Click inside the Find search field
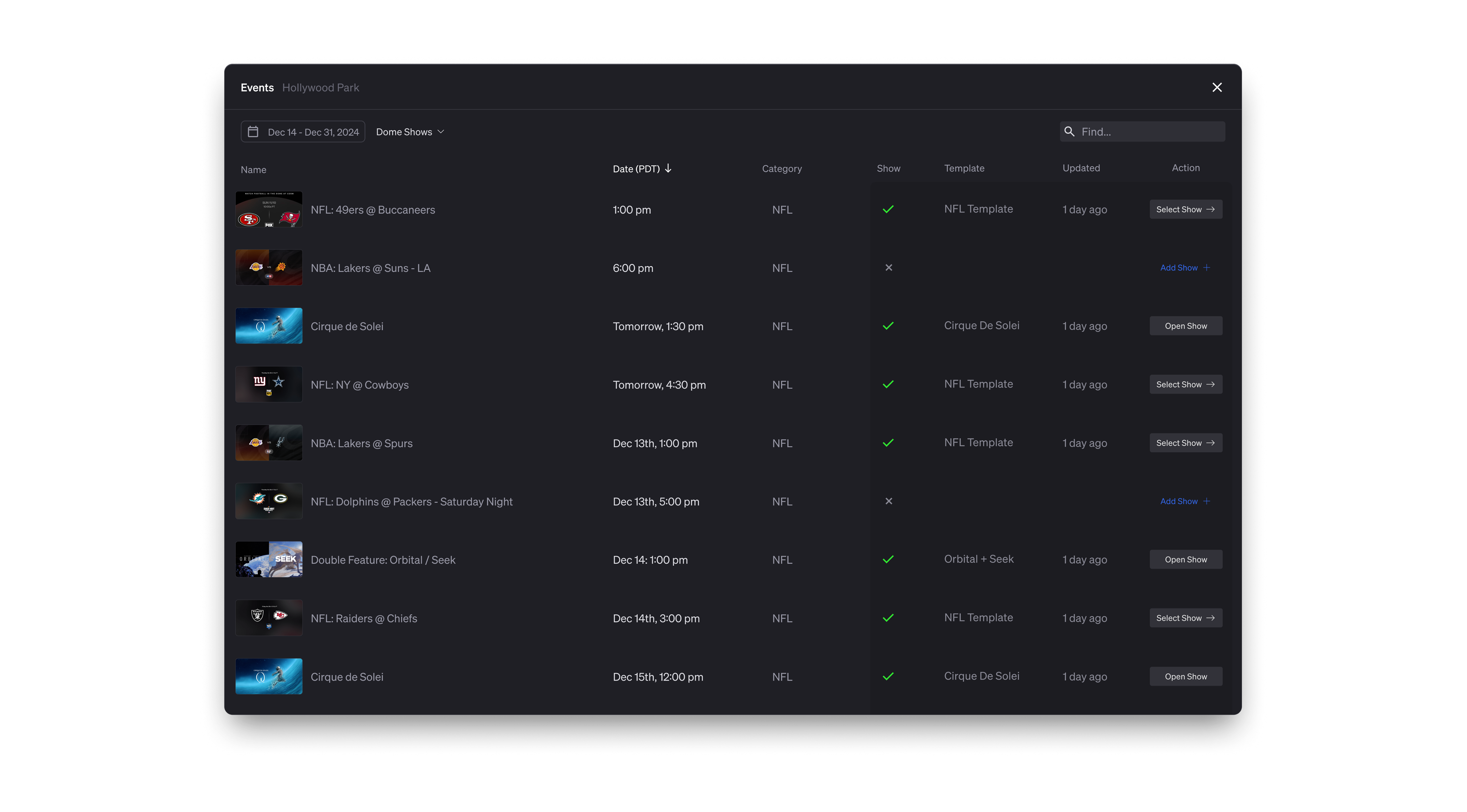 1149,131
